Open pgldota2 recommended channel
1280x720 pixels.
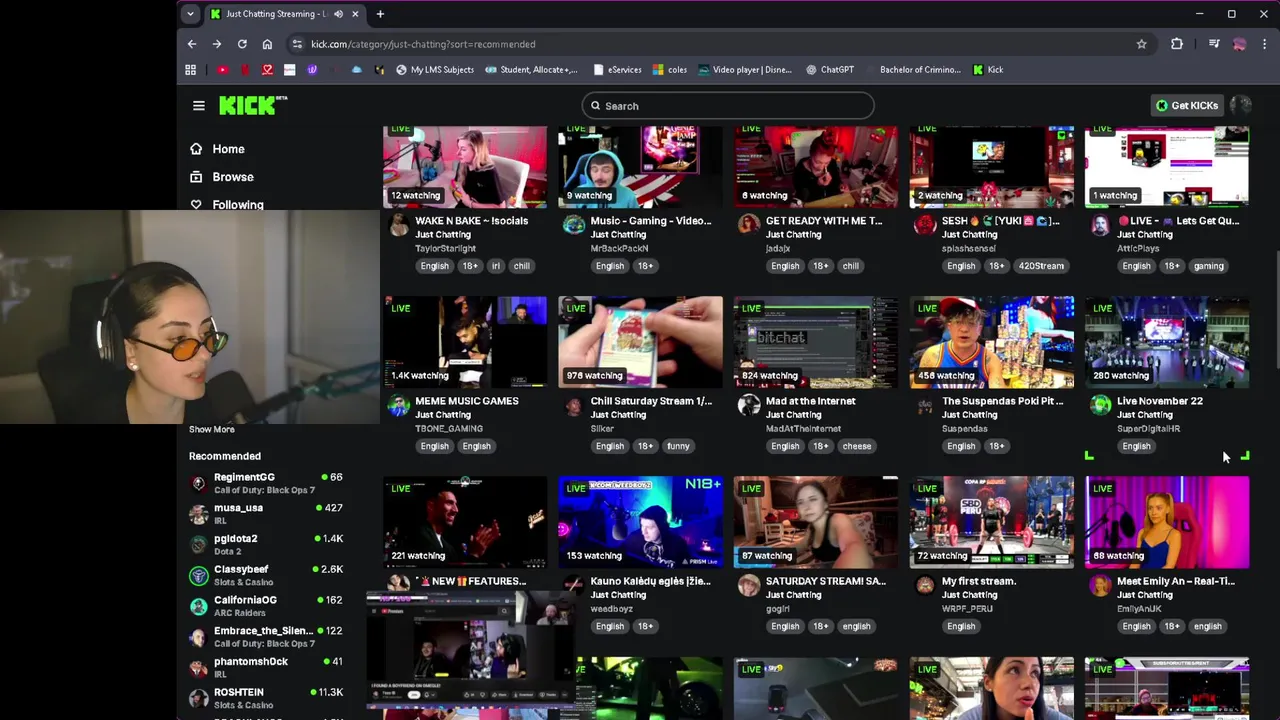click(x=266, y=545)
